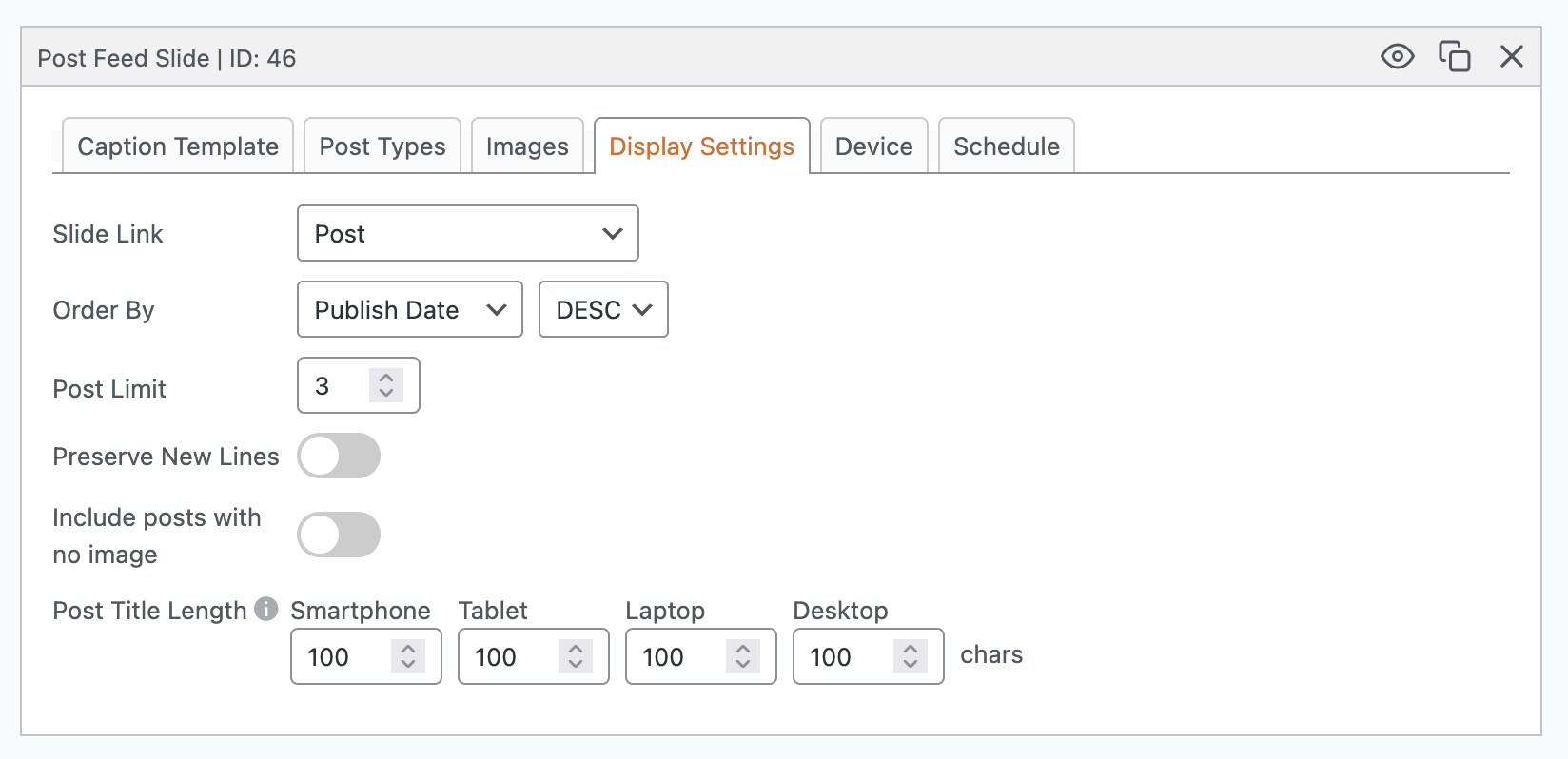Duplicate slide using the copy icon
The image size is (1568, 759).
click(x=1454, y=57)
